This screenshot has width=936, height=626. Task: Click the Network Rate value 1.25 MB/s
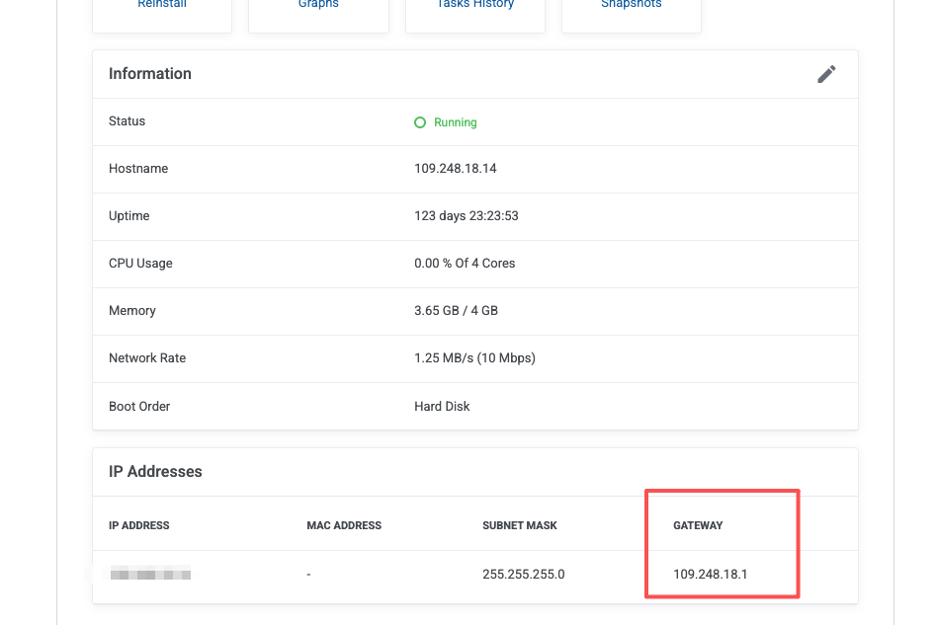click(x=474, y=358)
